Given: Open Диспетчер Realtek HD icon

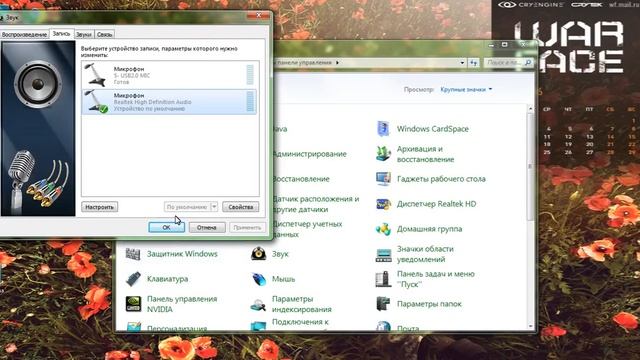Looking at the screenshot, I should (x=383, y=204).
